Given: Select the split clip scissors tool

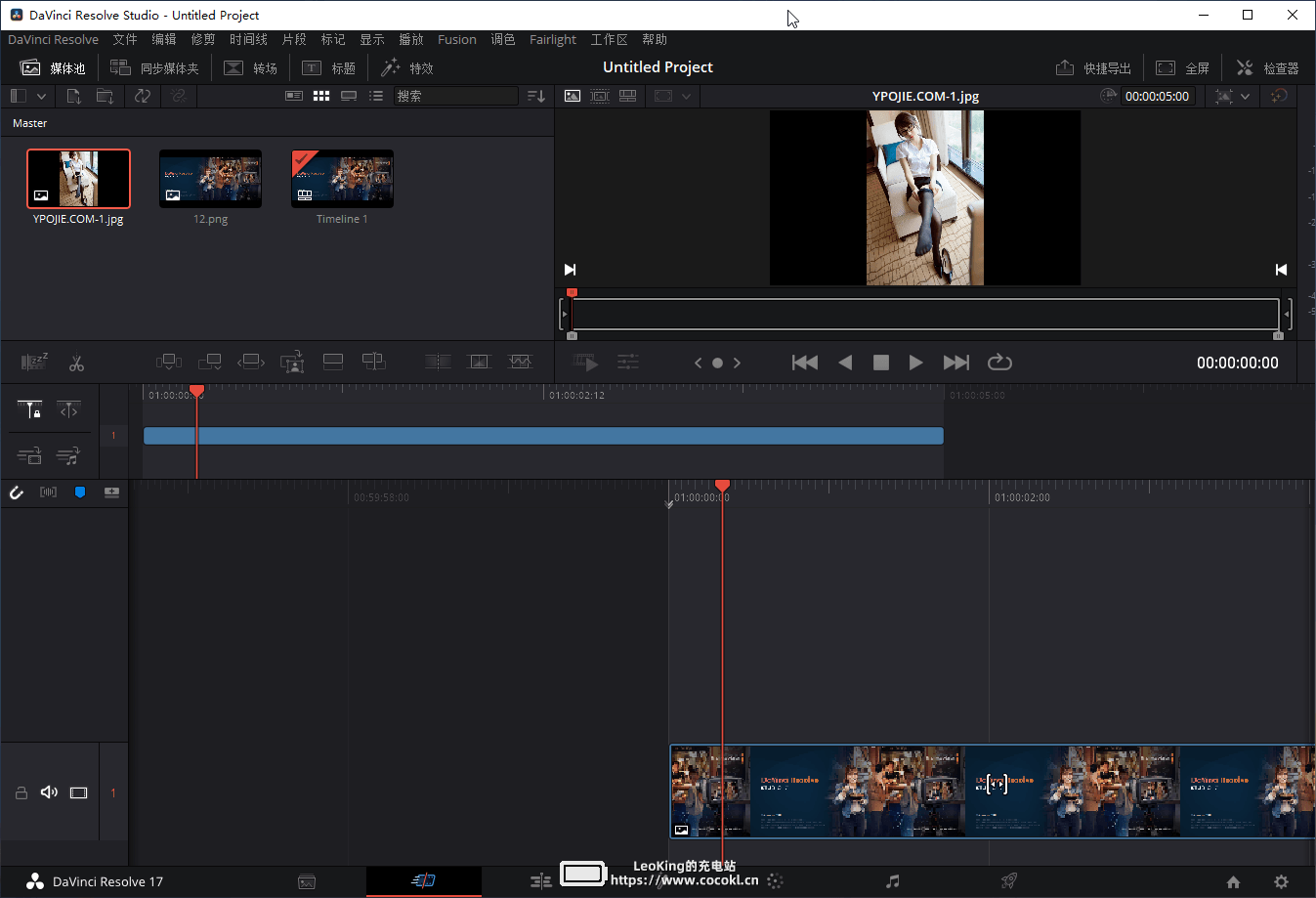Looking at the screenshot, I should (76, 363).
